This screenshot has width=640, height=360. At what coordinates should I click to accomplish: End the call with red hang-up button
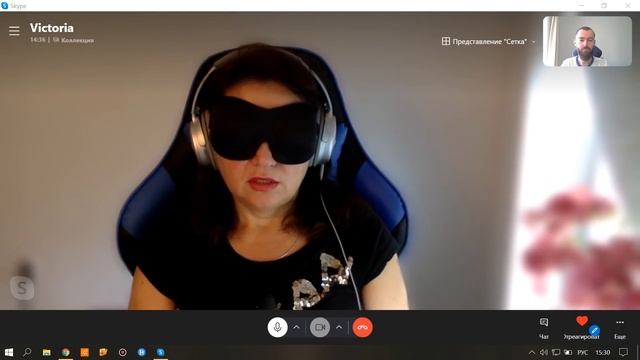click(362, 327)
